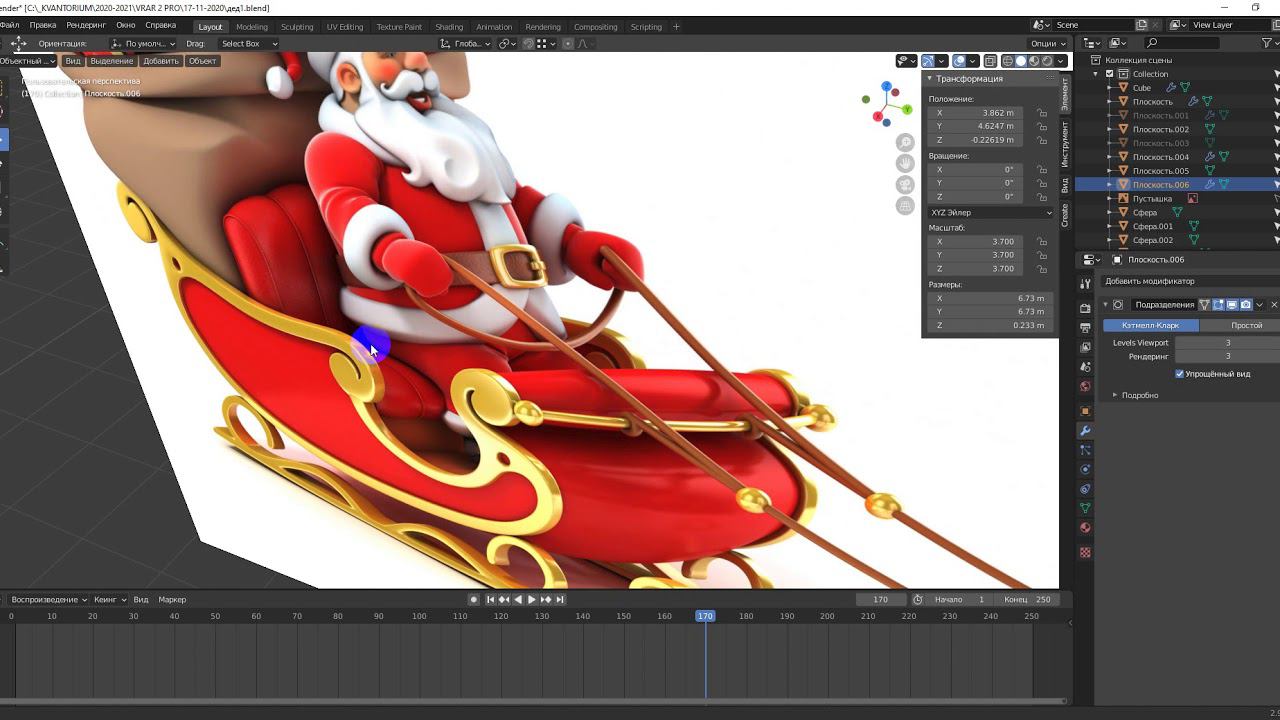This screenshot has width=1280, height=720.
Task: Open the Modifier properties wrench icon
Action: pos(1085,430)
